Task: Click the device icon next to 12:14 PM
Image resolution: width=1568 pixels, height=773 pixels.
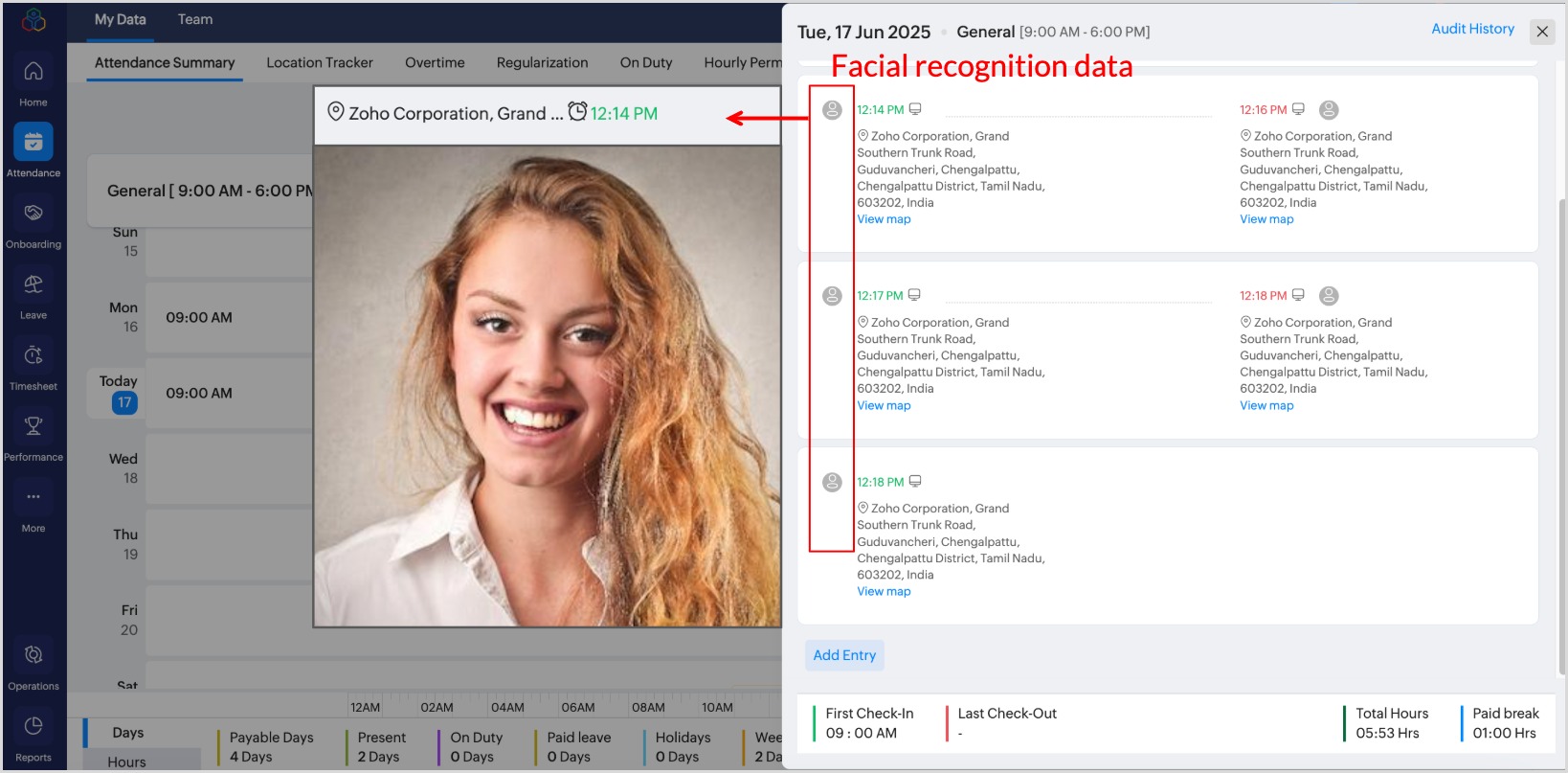Action: (915, 109)
